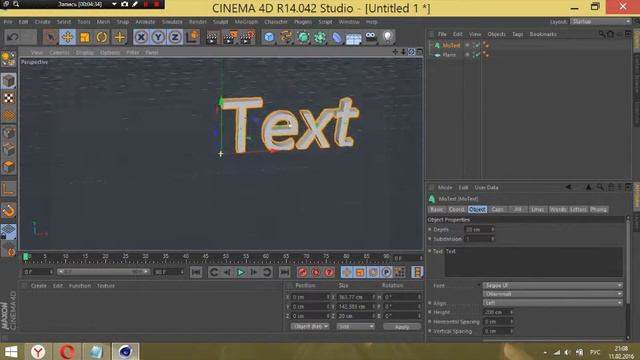Select the Caps tab in Attributes

point(498,209)
